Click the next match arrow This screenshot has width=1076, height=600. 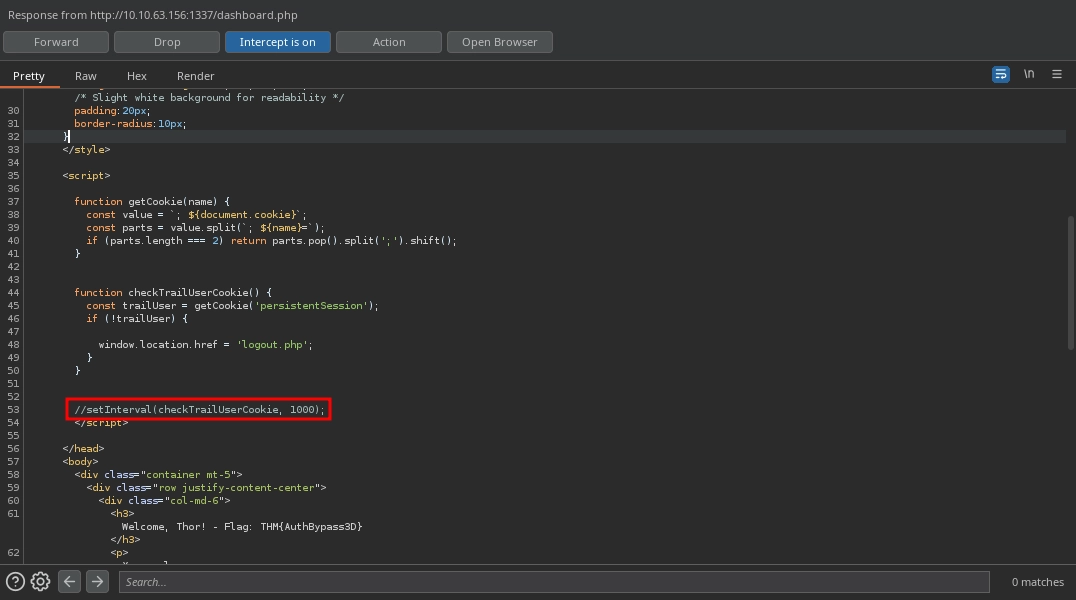tap(97, 581)
